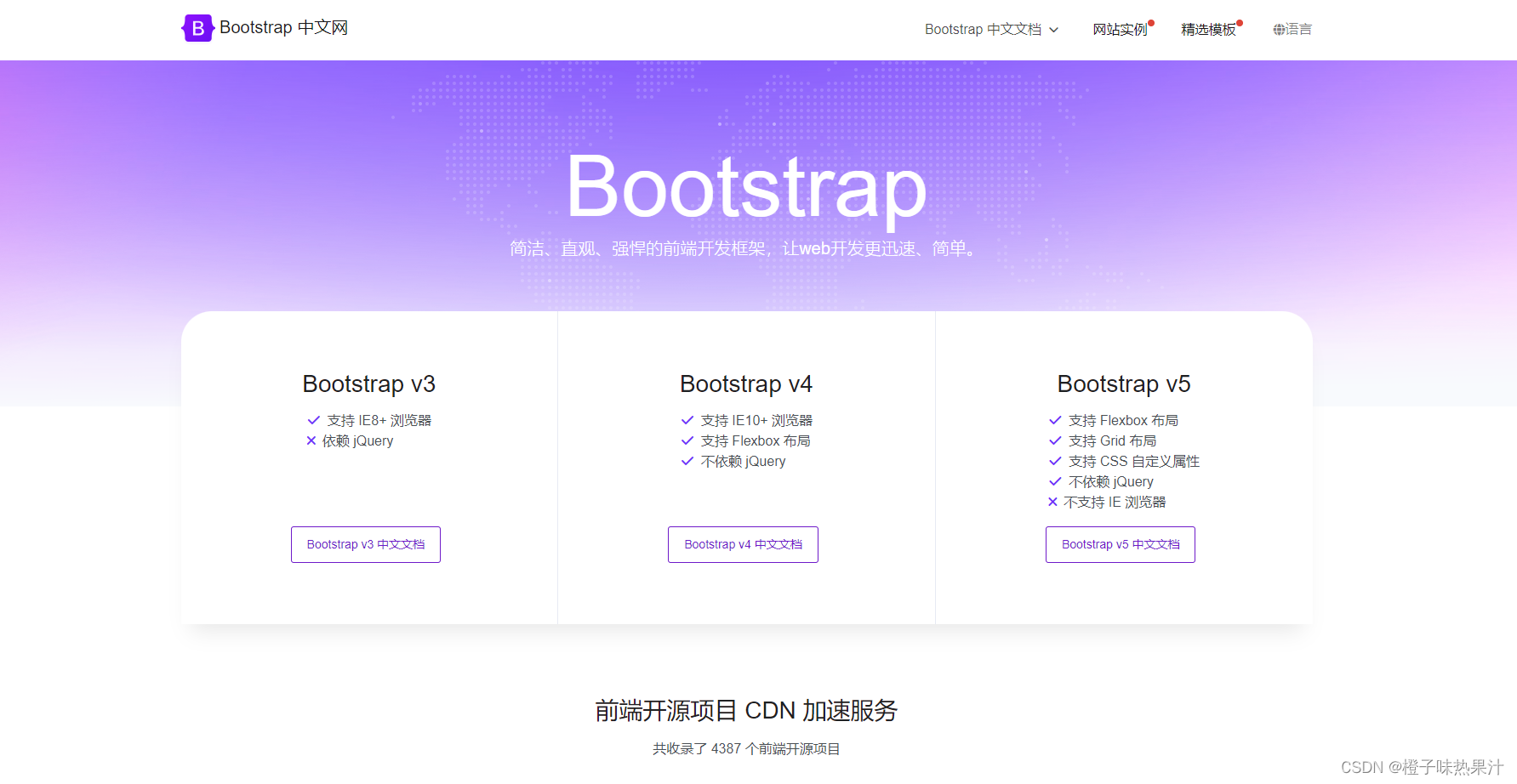Click the checkmark beside 支持 CSS 自定义属性
This screenshot has height=784, width=1517.
click(1055, 461)
